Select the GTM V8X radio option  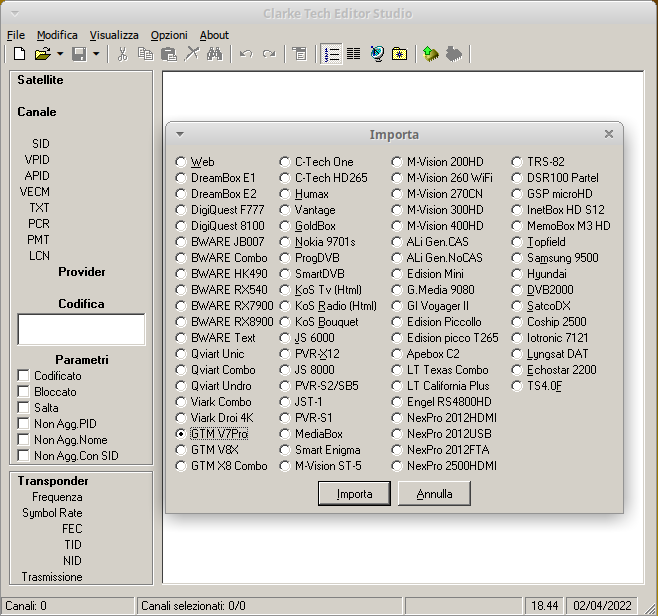click(x=181, y=450)
